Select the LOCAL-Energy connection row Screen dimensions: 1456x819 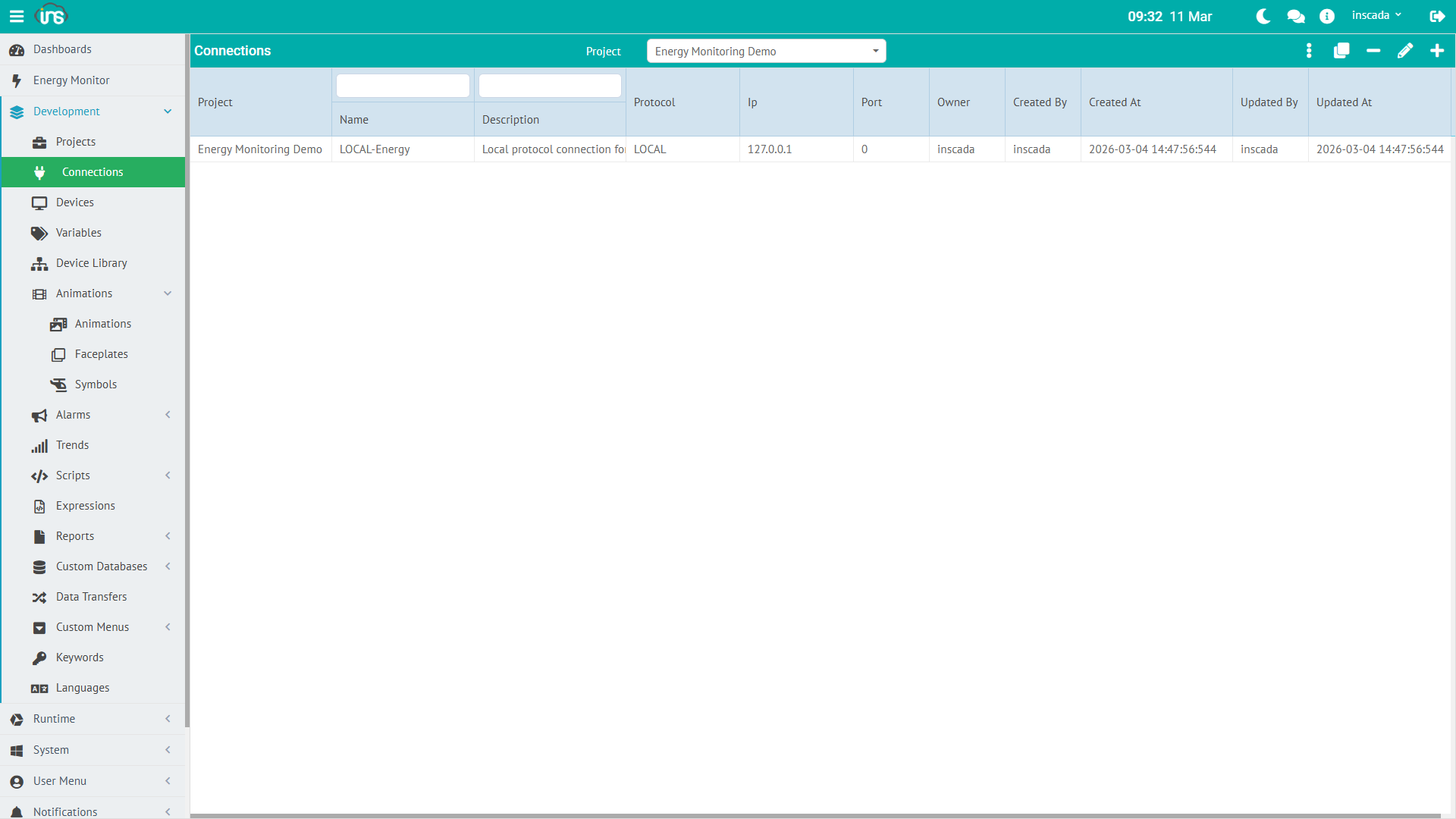(375, 149)
